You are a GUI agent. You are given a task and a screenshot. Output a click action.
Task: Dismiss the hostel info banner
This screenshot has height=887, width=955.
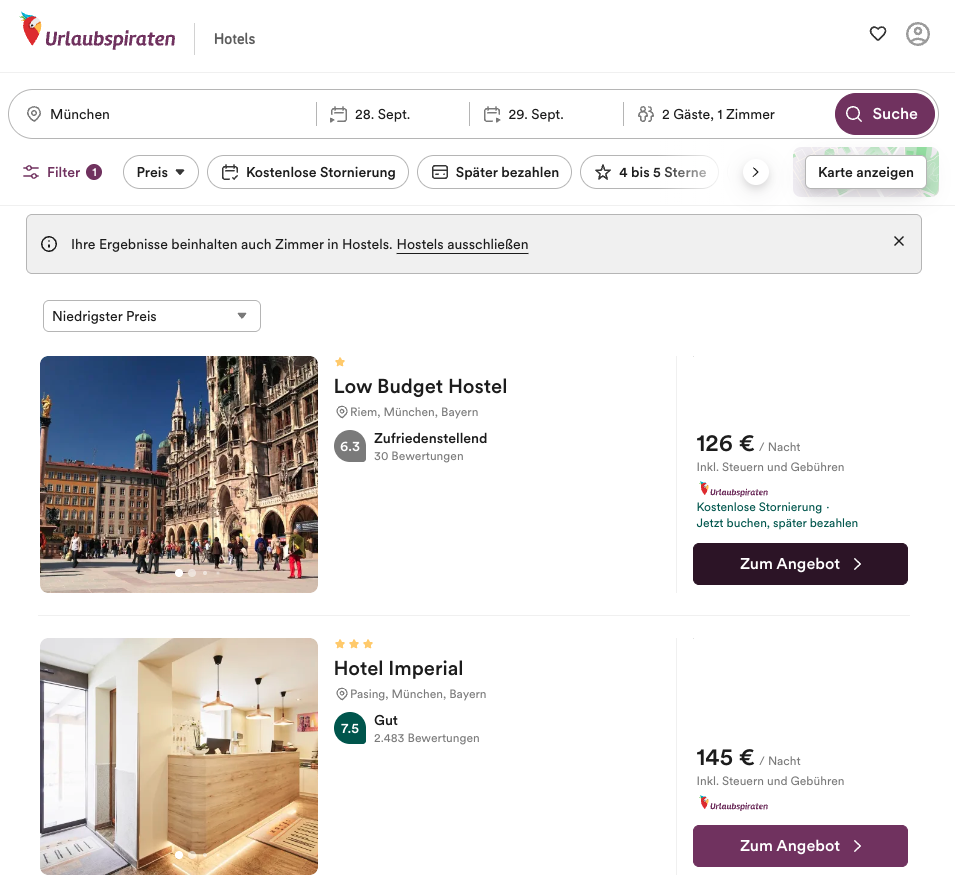(x=899, y=241)
